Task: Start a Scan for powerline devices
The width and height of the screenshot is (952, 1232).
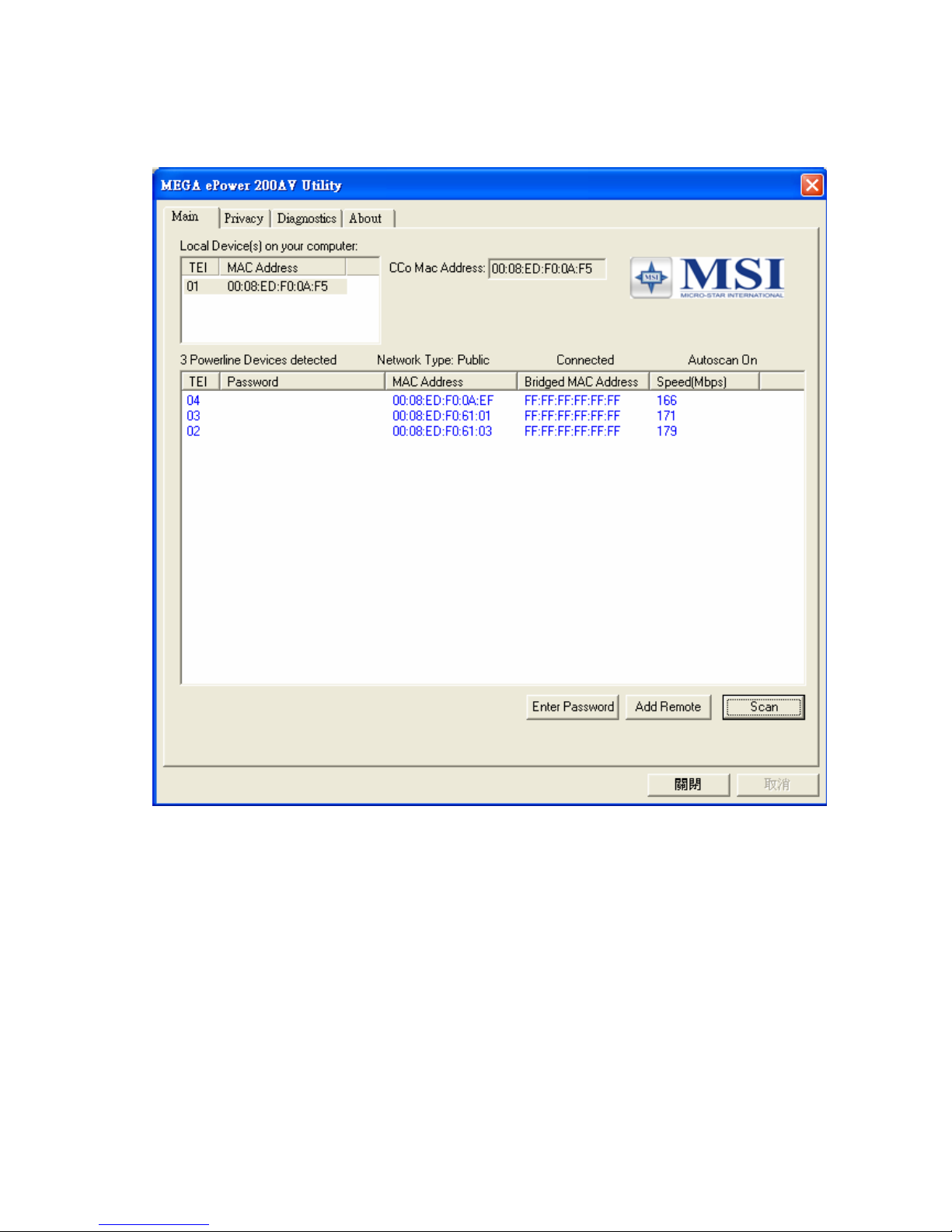Action: 763,707
